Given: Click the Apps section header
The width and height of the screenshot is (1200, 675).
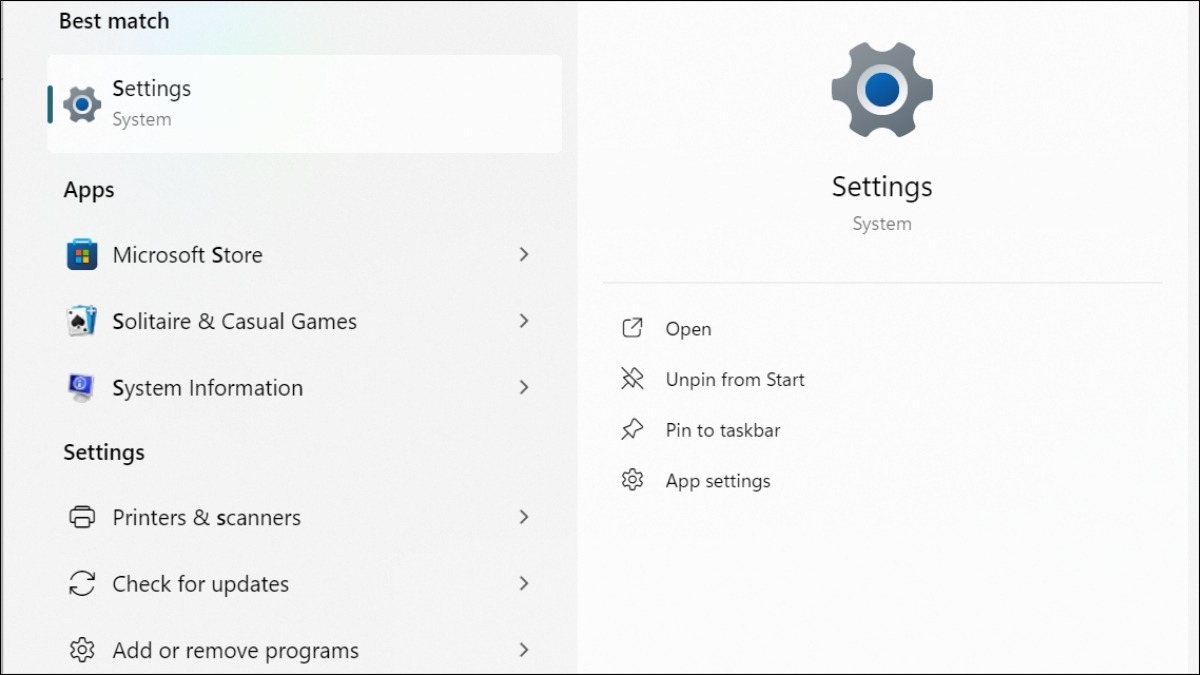Looking at the screenshot, I should (x=89, y=190).
